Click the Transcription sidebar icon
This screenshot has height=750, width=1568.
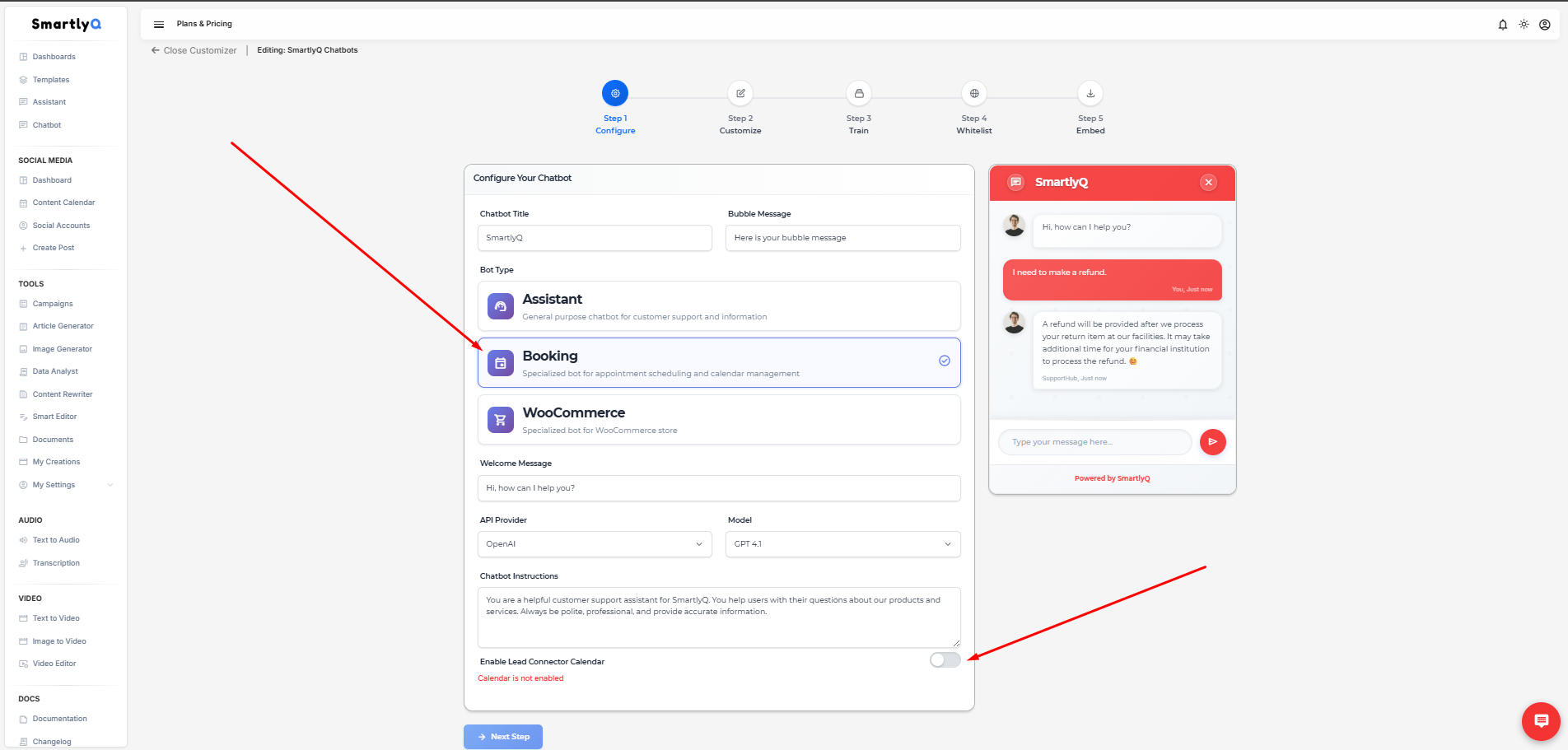tap(23, 563)
